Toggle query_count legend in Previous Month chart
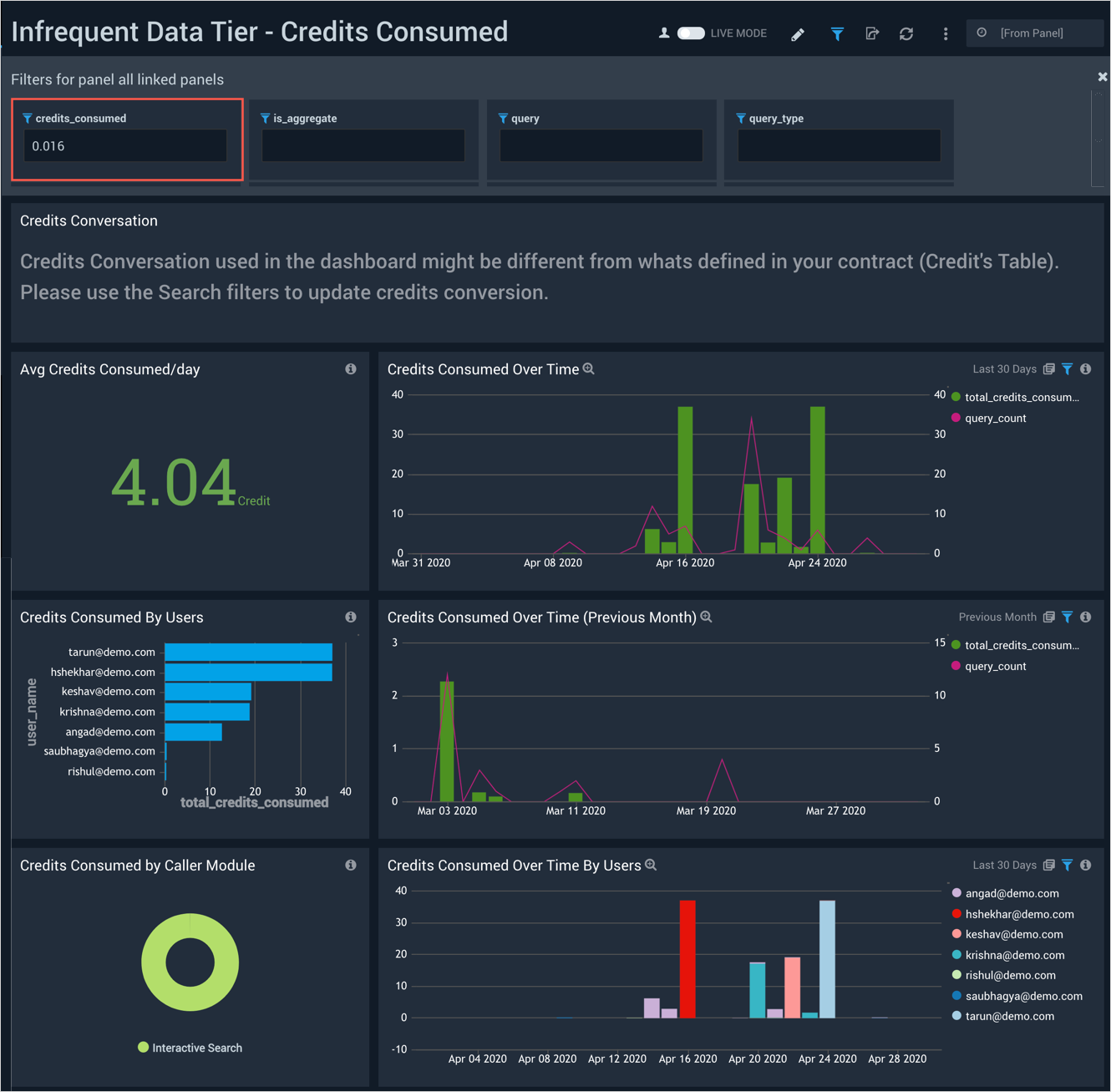Screen dimensions: 1111x1092 [995, 667]
